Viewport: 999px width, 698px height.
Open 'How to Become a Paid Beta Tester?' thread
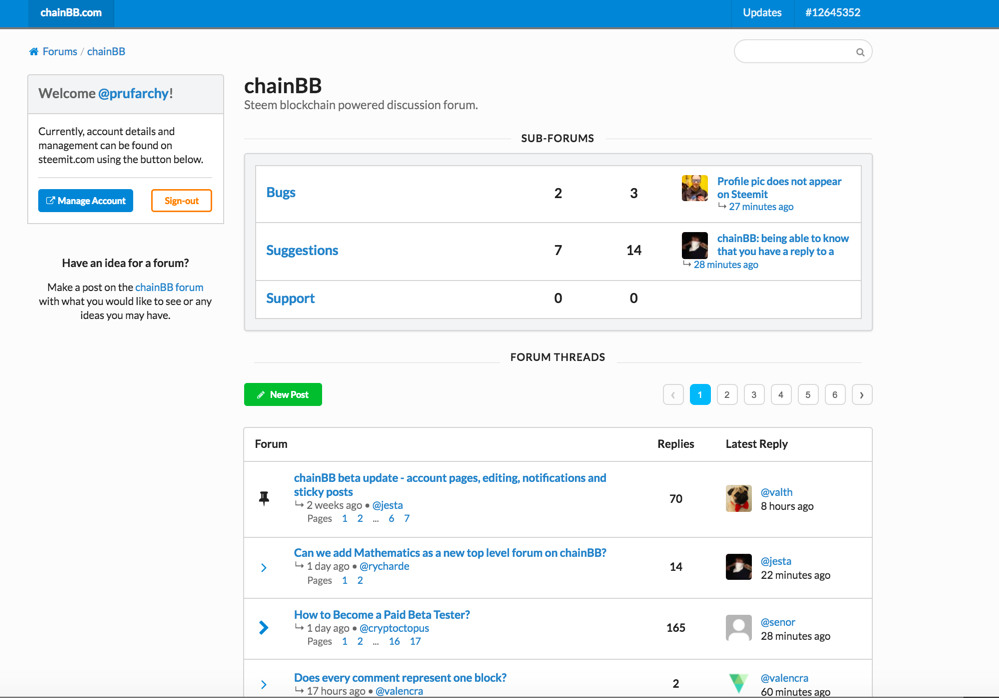[x=382, y=615]
